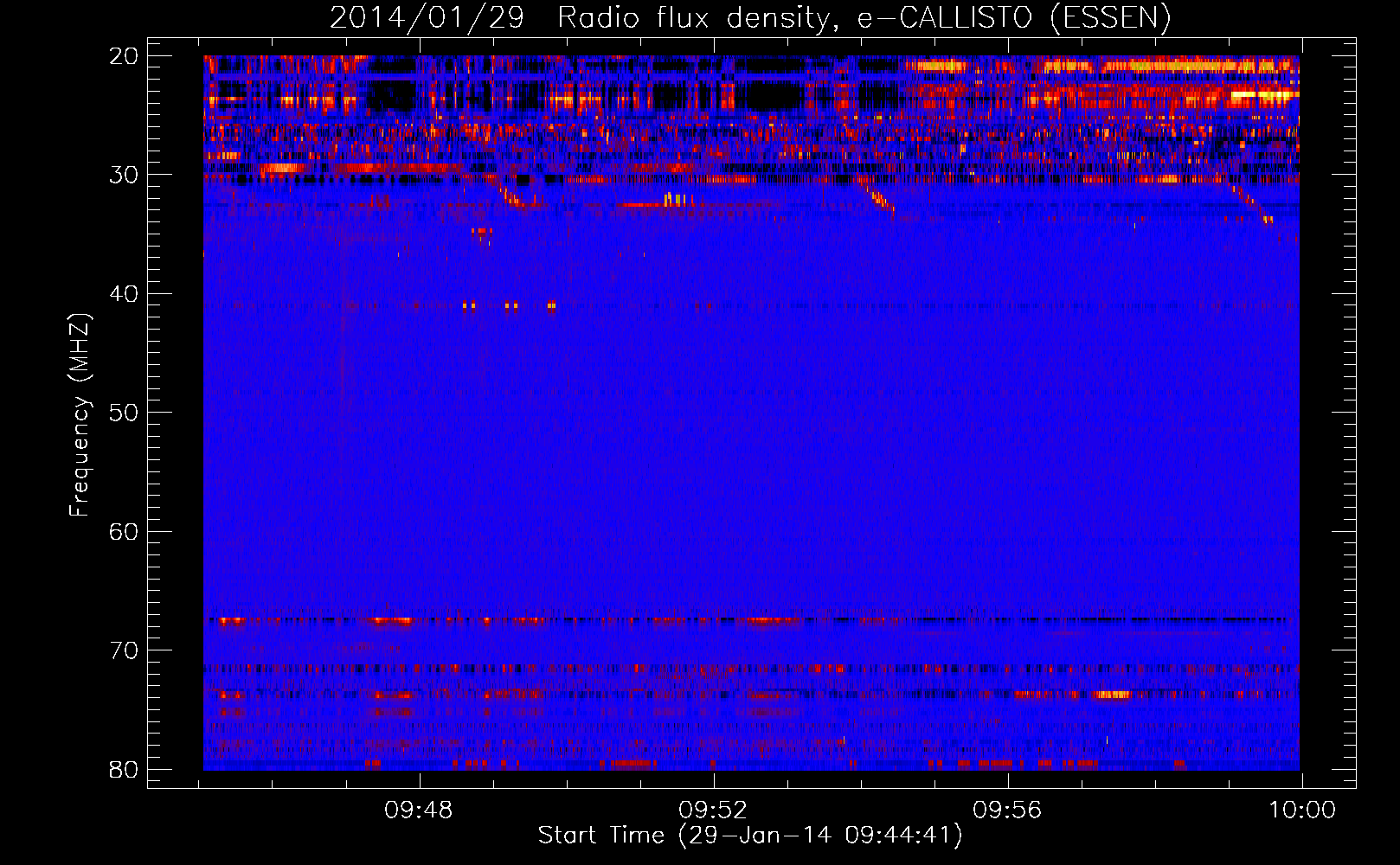Click the 10:00 time tick label
1400x865 pixels.
click(x=1301, y=811)
